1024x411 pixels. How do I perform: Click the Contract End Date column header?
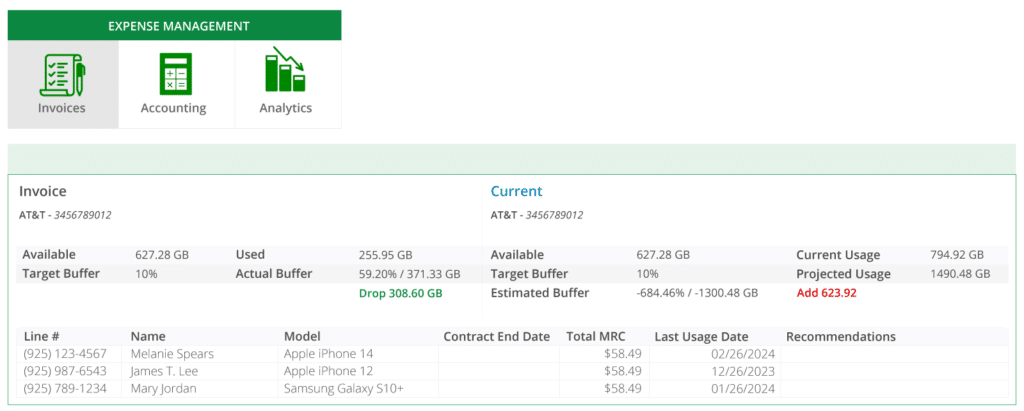point(496,337)
